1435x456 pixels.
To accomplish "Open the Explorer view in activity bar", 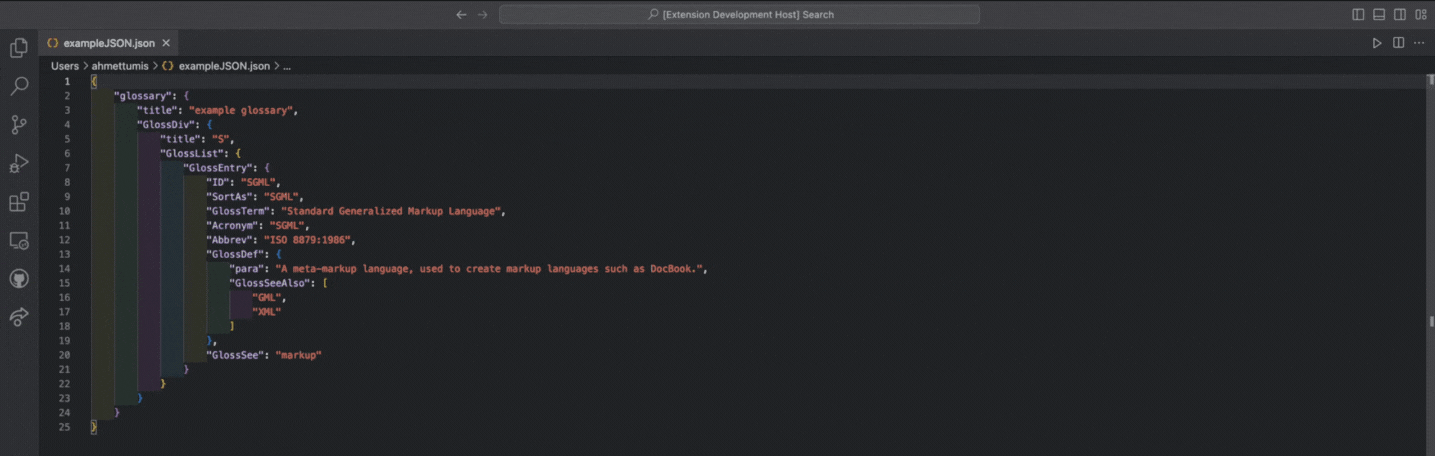I will click(x=18, y=48).
